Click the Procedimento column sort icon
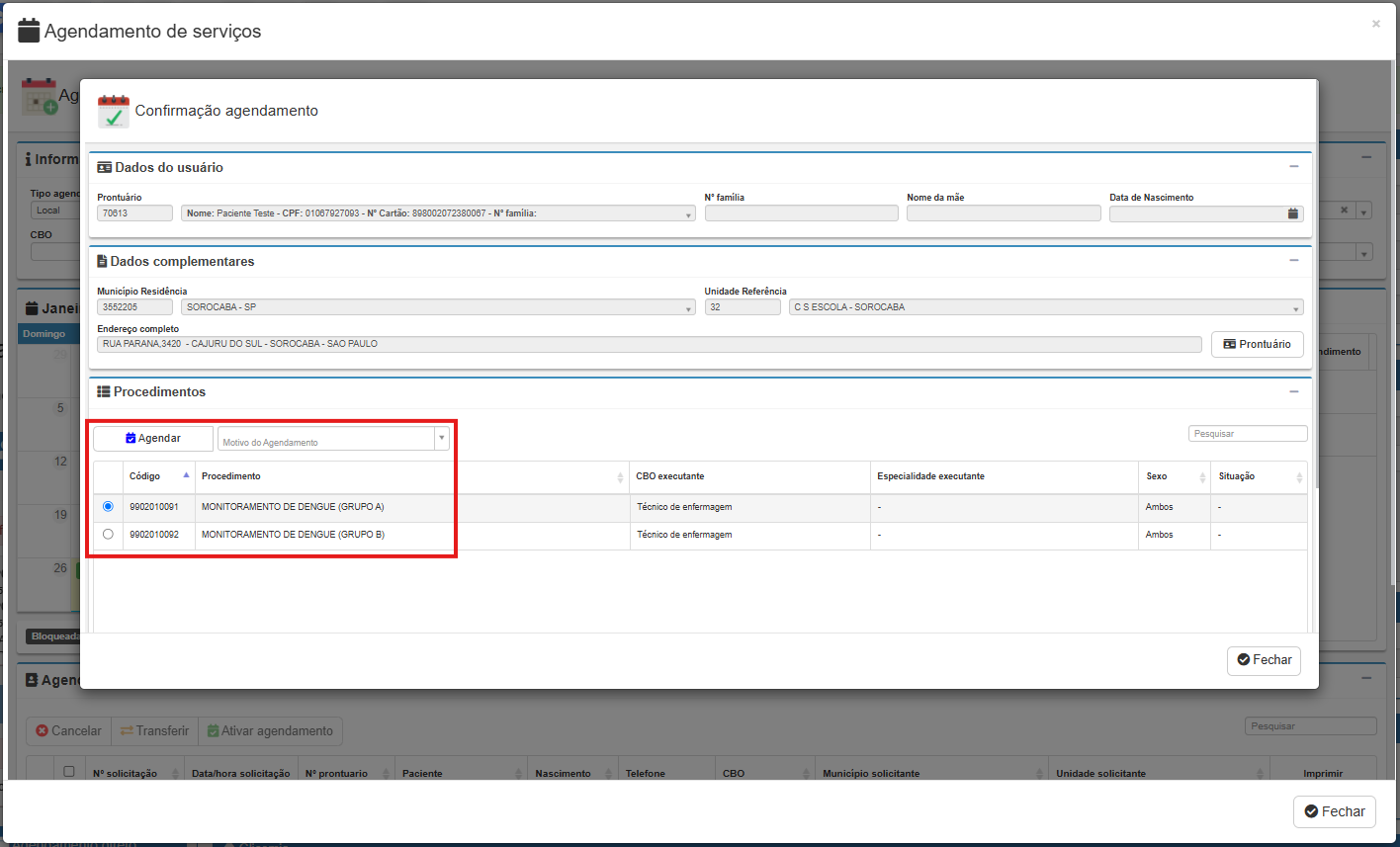Viewport: 1400px width, 847px height. (x=620, y=477)
